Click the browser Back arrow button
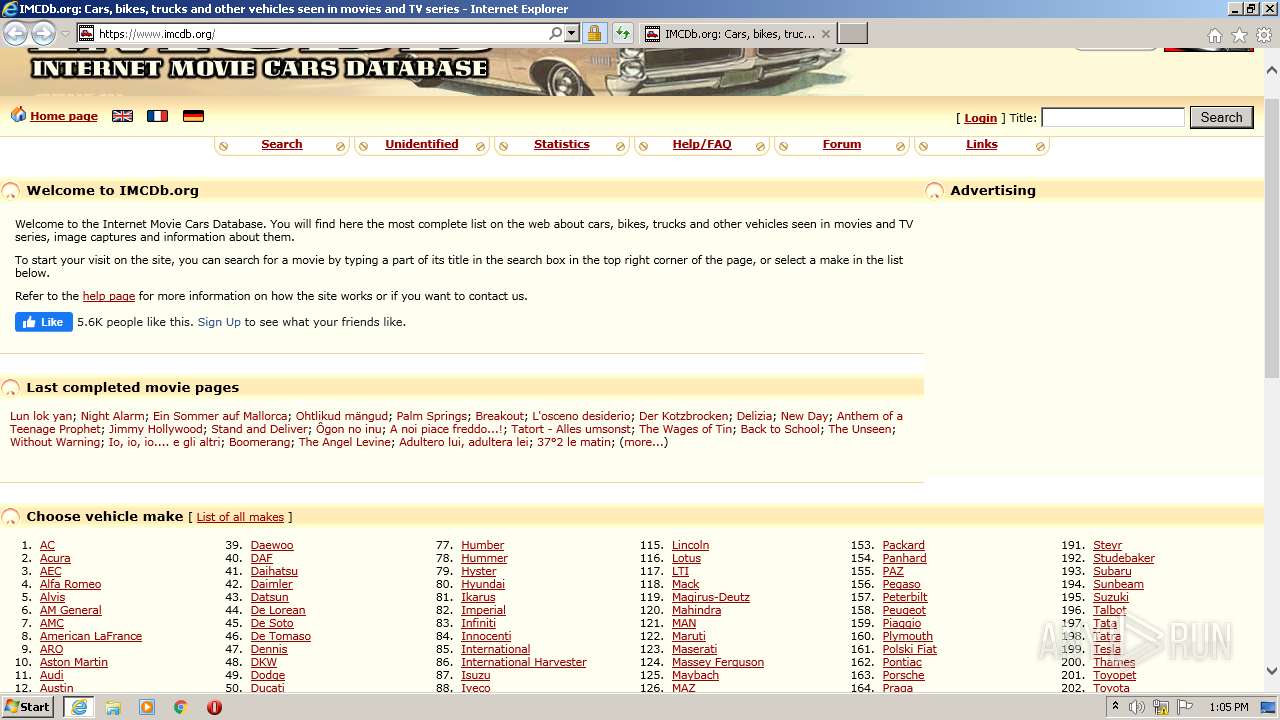Viewport: 1280px width, 720px height. pyautogui.click(x=15, y=33)
